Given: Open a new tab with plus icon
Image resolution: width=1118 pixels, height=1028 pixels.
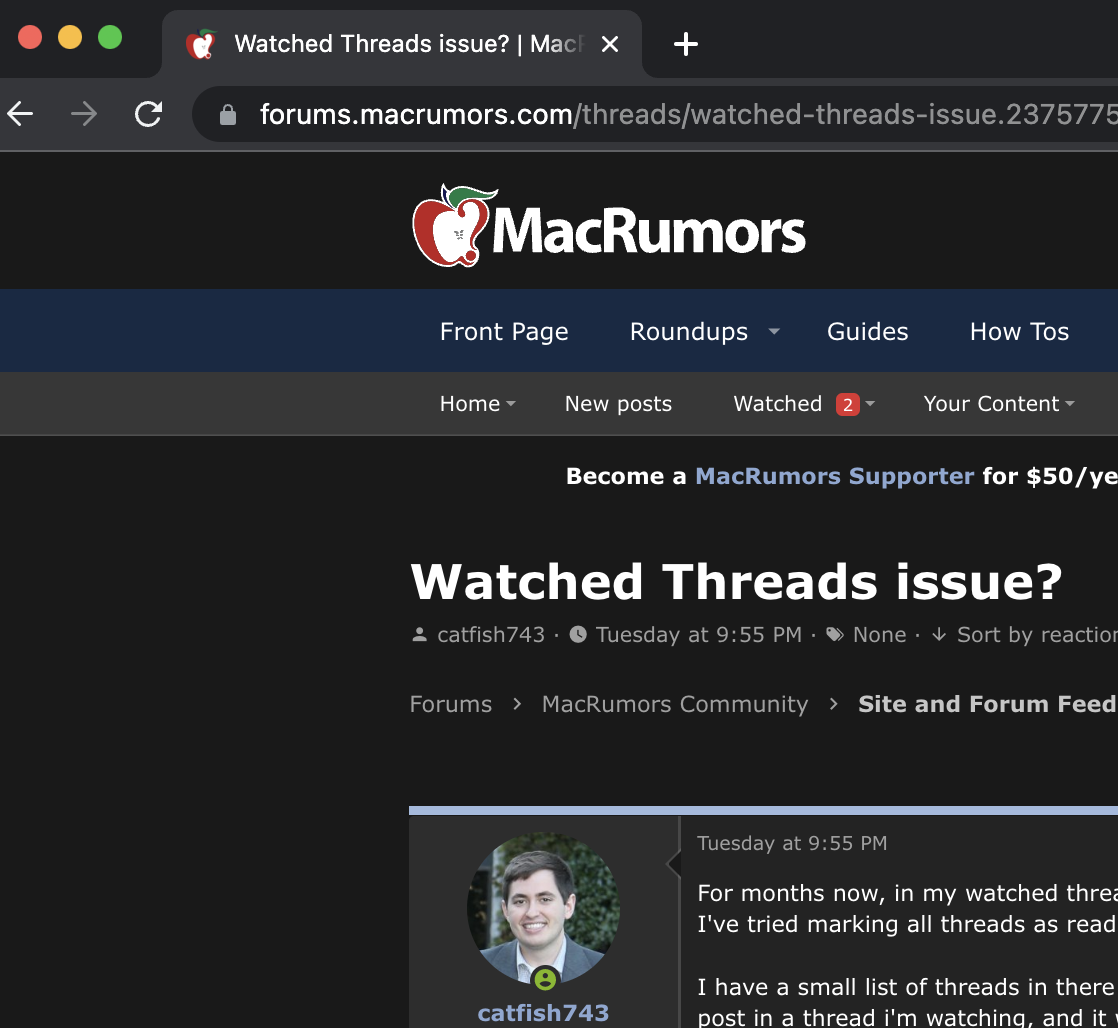Looking at the screenshot, I should coord(686,44).
